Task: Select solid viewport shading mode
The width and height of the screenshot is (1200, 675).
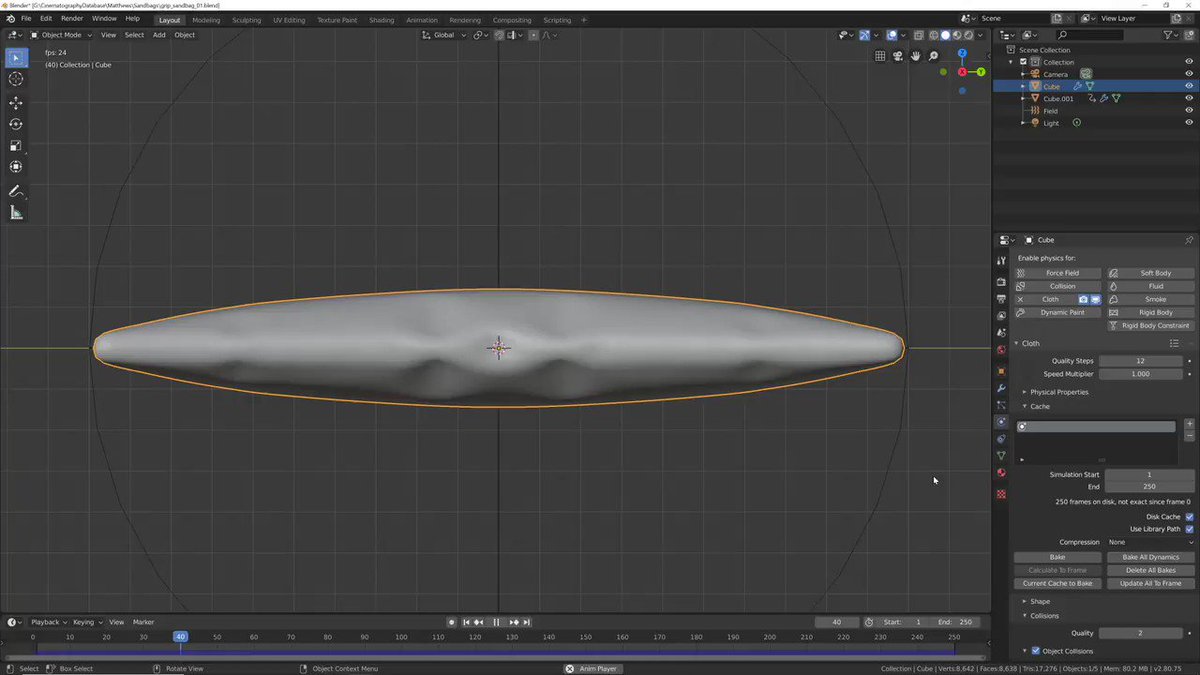Action: tap(945, 35)
